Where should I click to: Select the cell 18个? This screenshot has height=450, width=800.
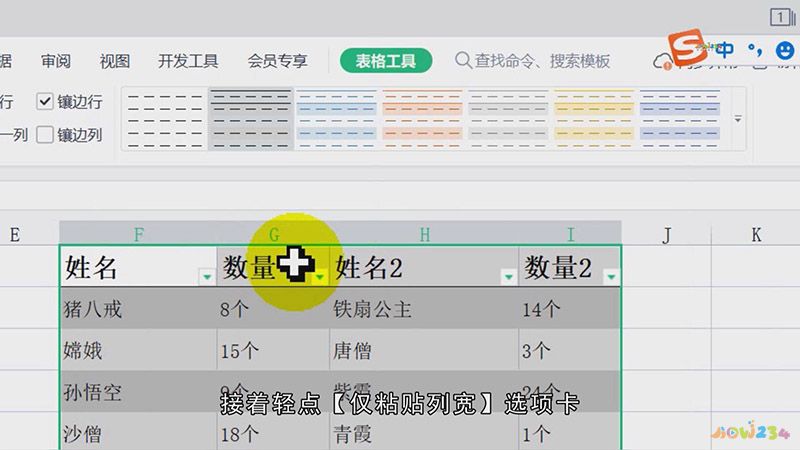pos(273,432)
